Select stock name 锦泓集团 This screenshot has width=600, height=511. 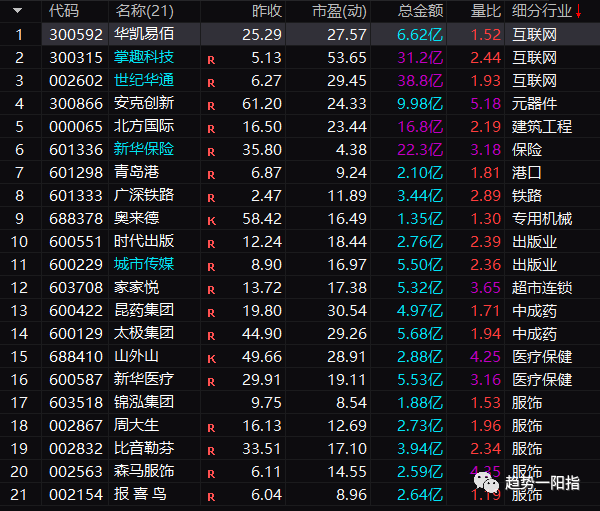click(x=144, y=402)
